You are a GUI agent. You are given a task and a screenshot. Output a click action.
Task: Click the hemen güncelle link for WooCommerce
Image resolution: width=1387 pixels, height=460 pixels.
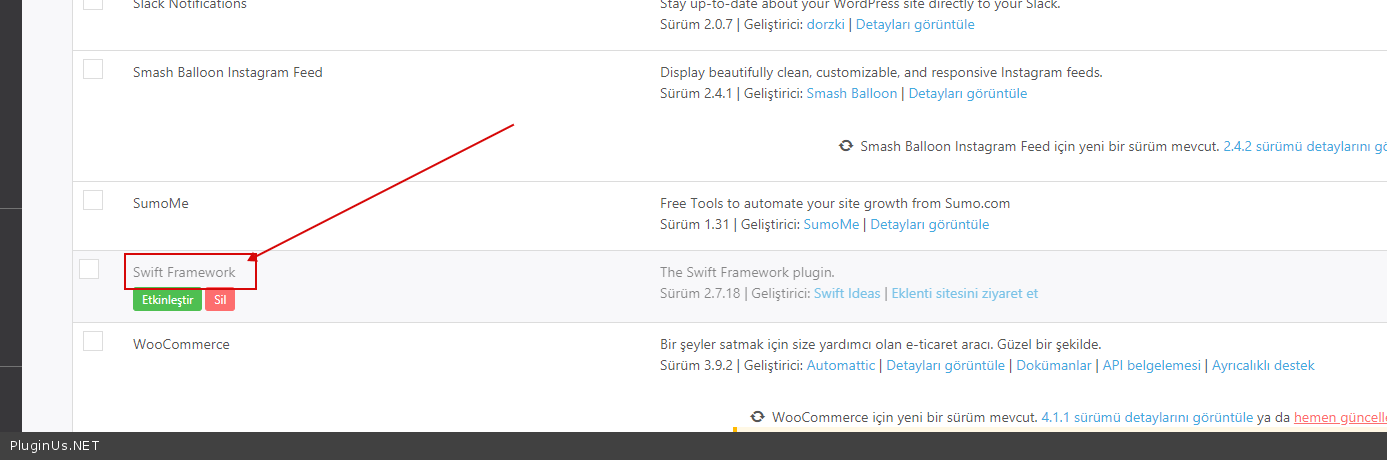click(x=1340, y=417)
